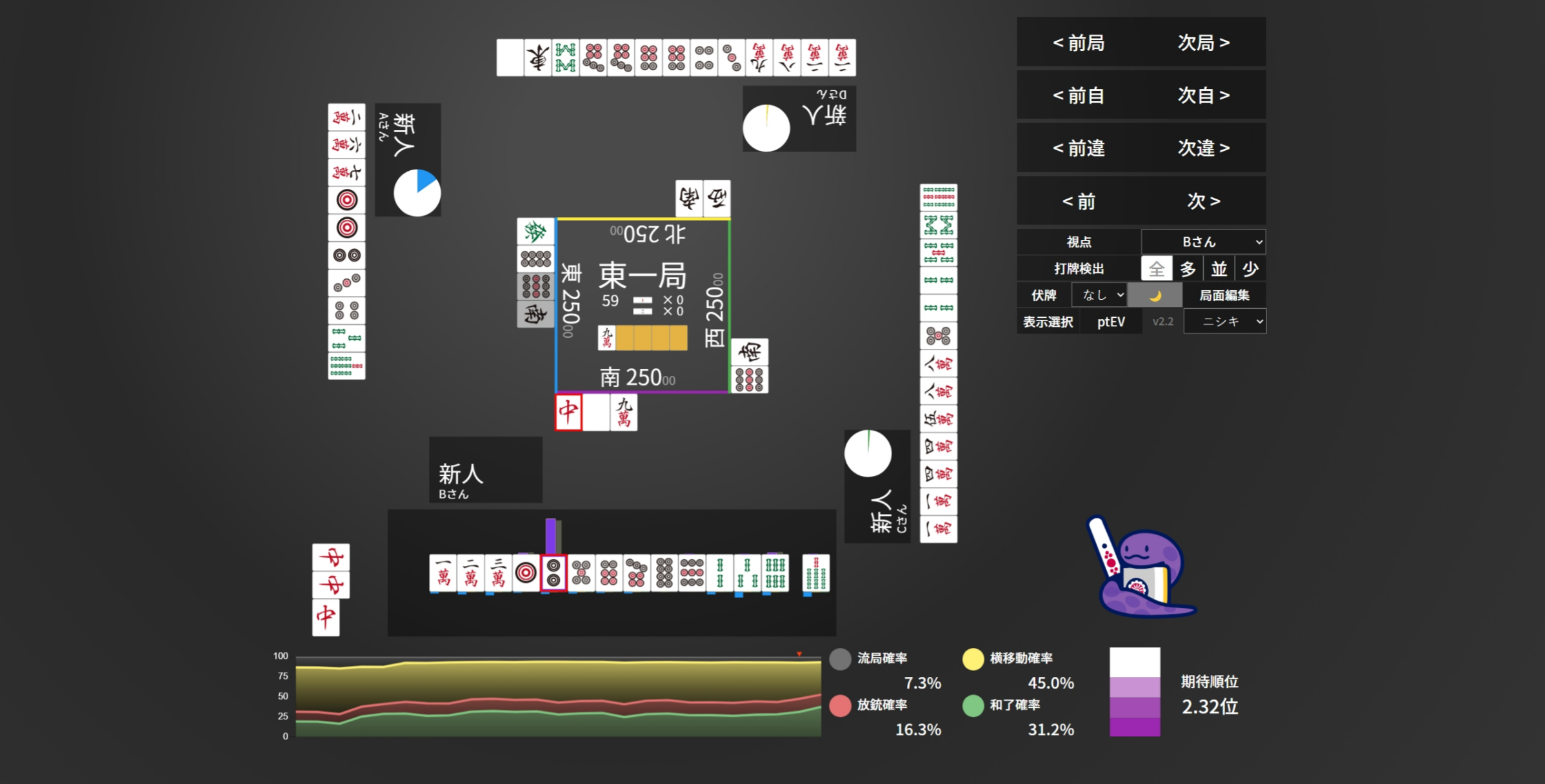This screenshot has width=1545, height=784.
Task: Open the 視点 Bさん dropdown
Action: coord(1203,242)
